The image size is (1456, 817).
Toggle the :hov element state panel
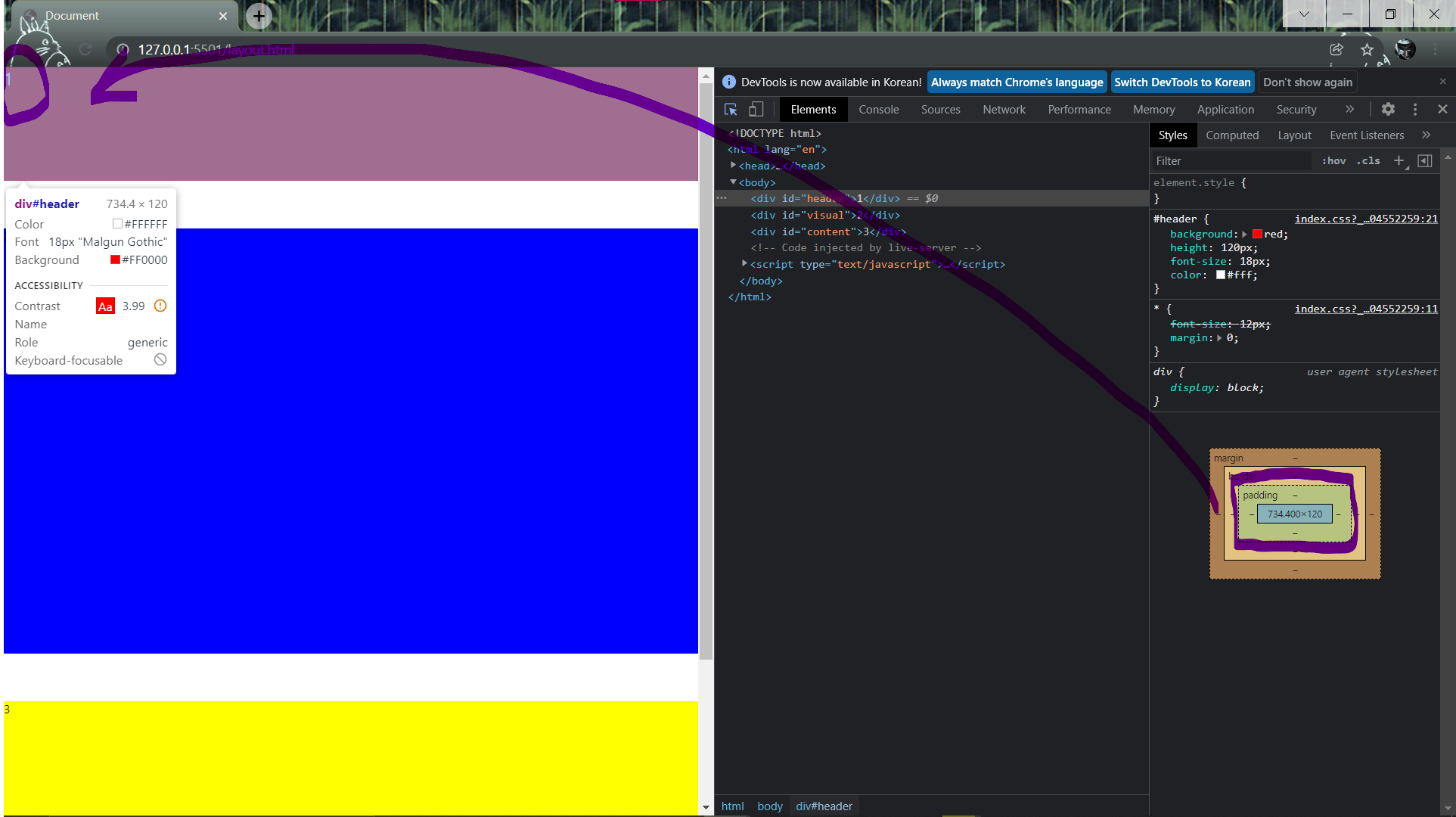1334,161
